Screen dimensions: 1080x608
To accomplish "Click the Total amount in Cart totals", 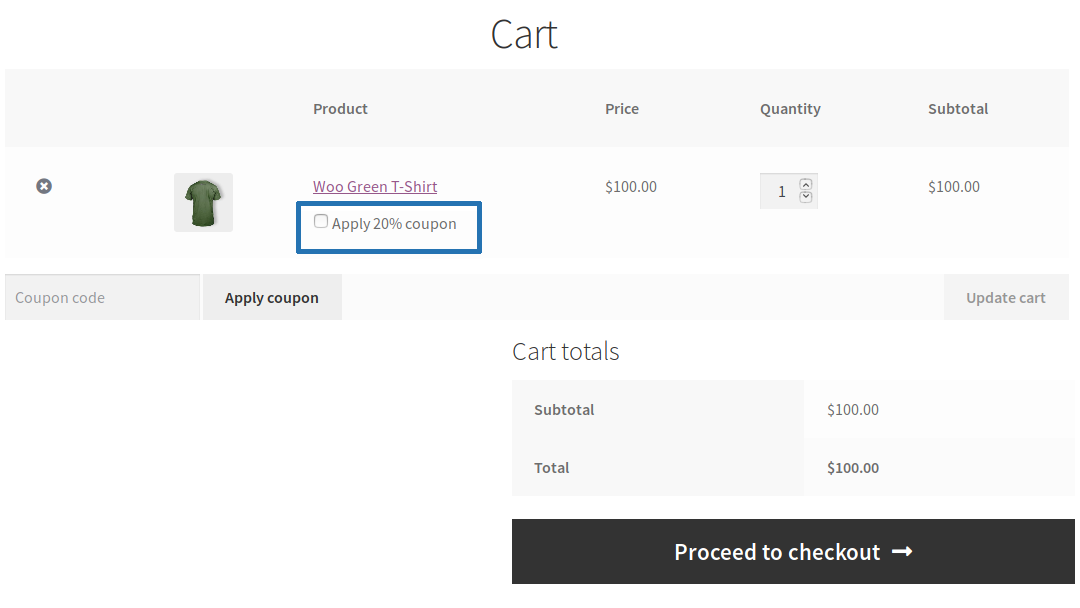I will pyautogui.click(x=852, y=467).
